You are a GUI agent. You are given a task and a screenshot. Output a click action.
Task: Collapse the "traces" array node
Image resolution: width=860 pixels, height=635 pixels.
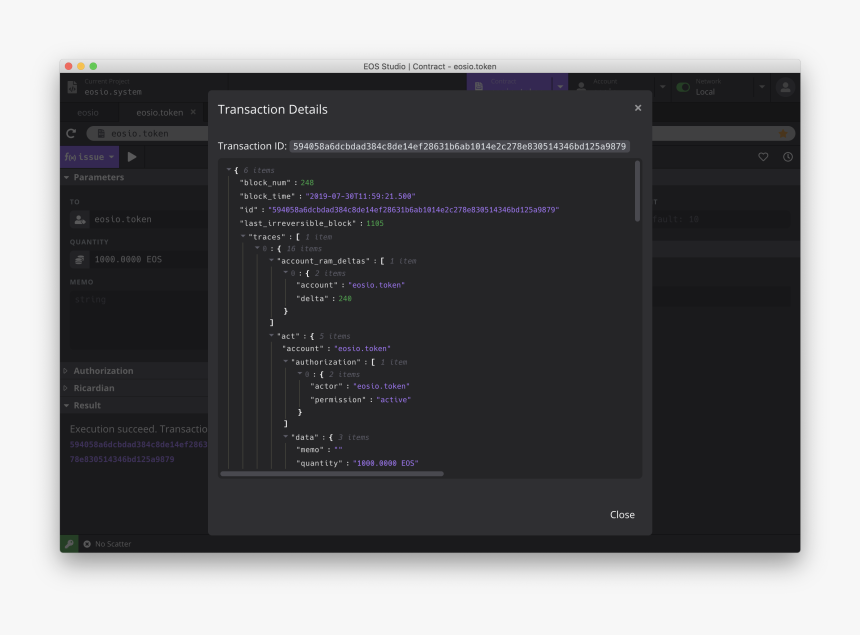click(243, 237)
